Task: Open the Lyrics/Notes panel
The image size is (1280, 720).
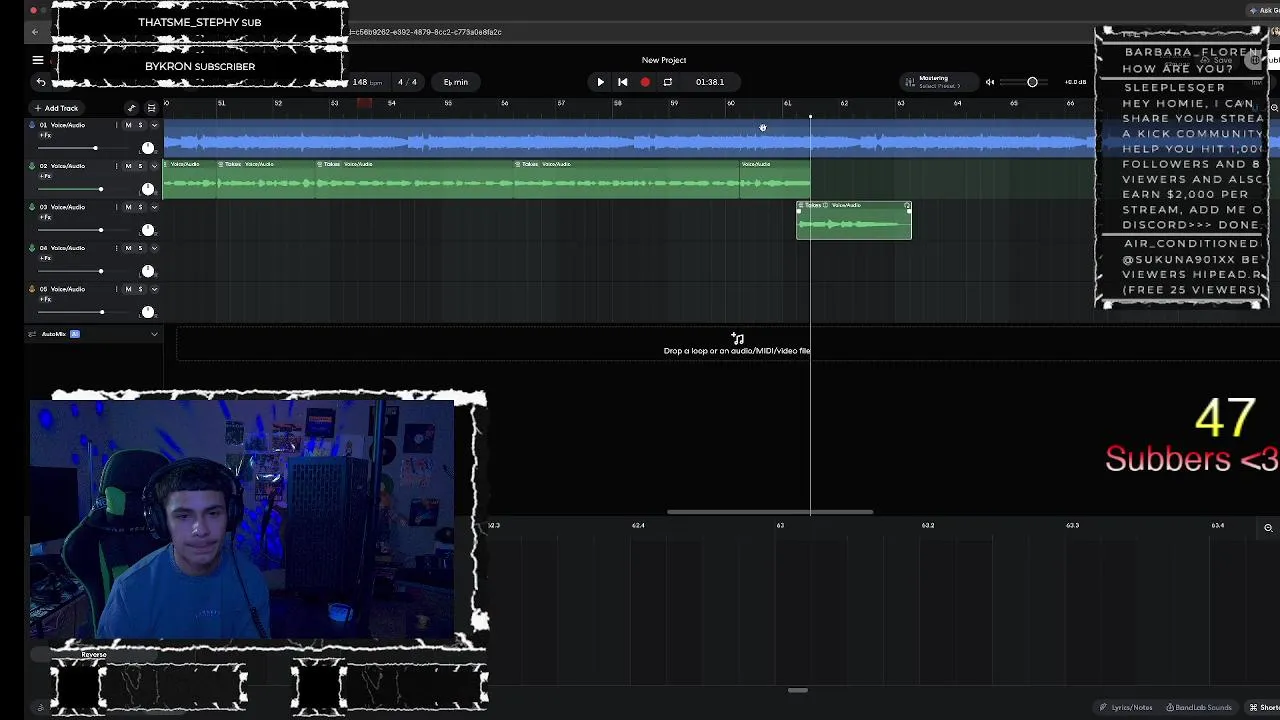Action: coord(1126,707)
